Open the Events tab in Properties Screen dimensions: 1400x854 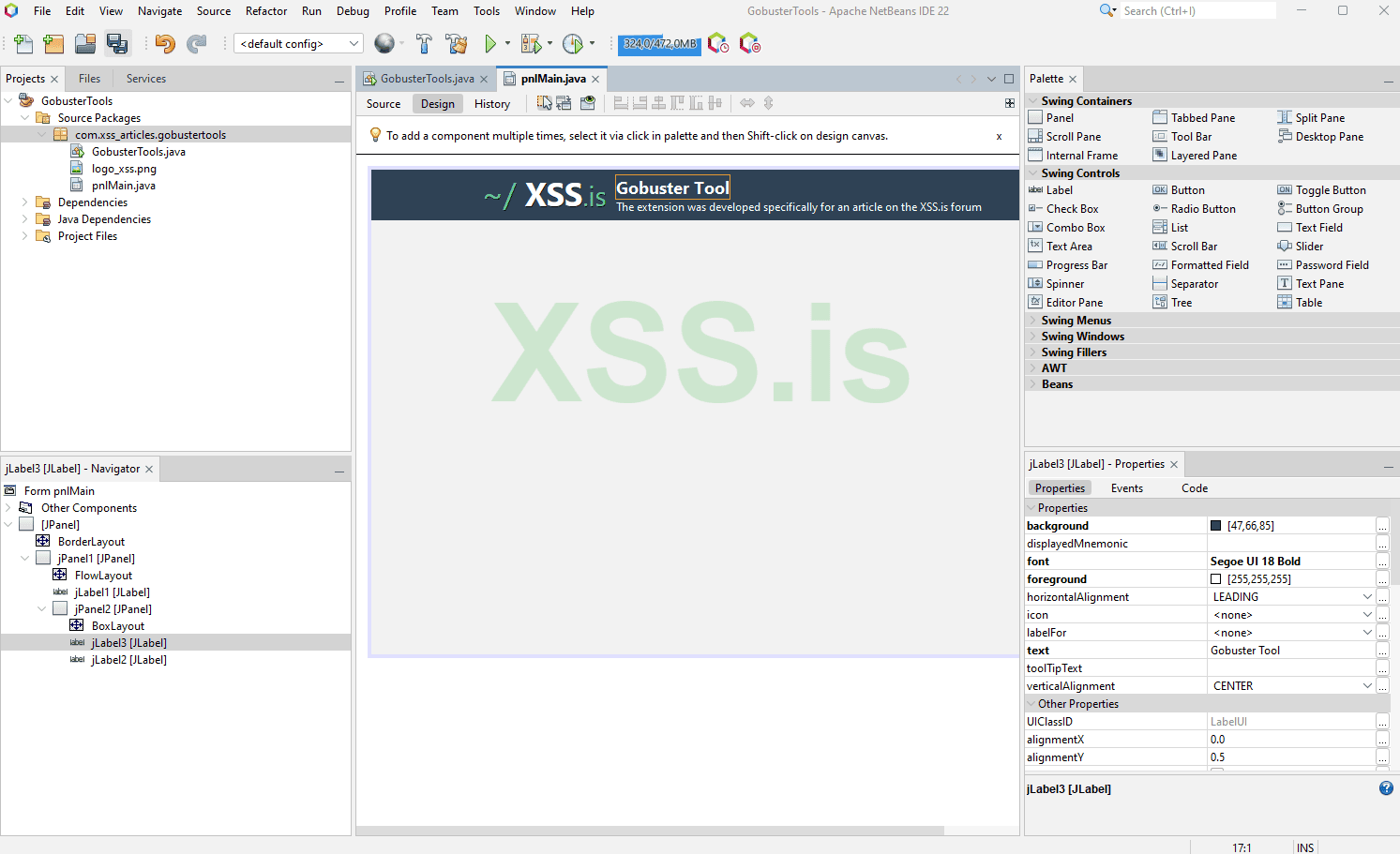pyautogui.click(x=1127, y=488)
